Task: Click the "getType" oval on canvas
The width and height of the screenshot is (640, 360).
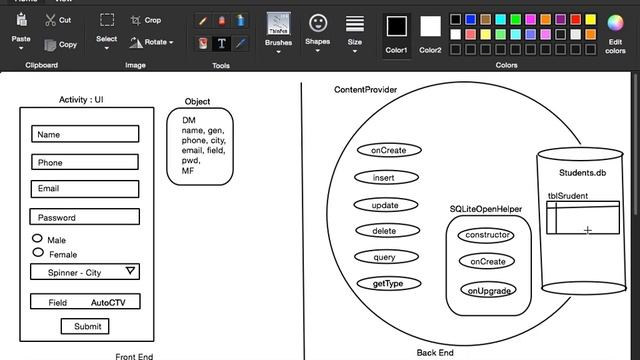Action: click(388, 283)
